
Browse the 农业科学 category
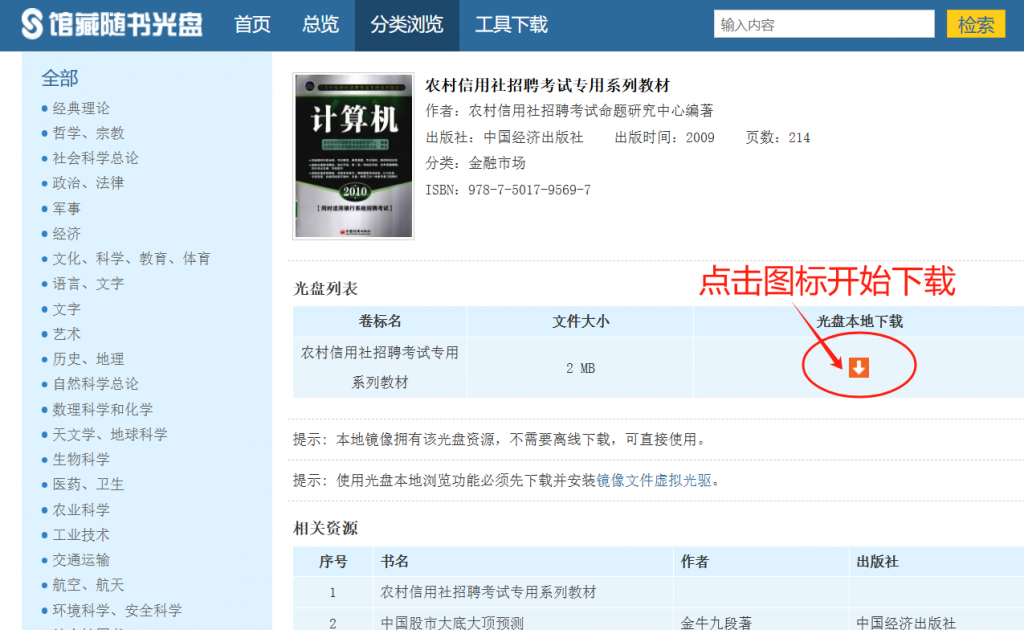[81, 510]
